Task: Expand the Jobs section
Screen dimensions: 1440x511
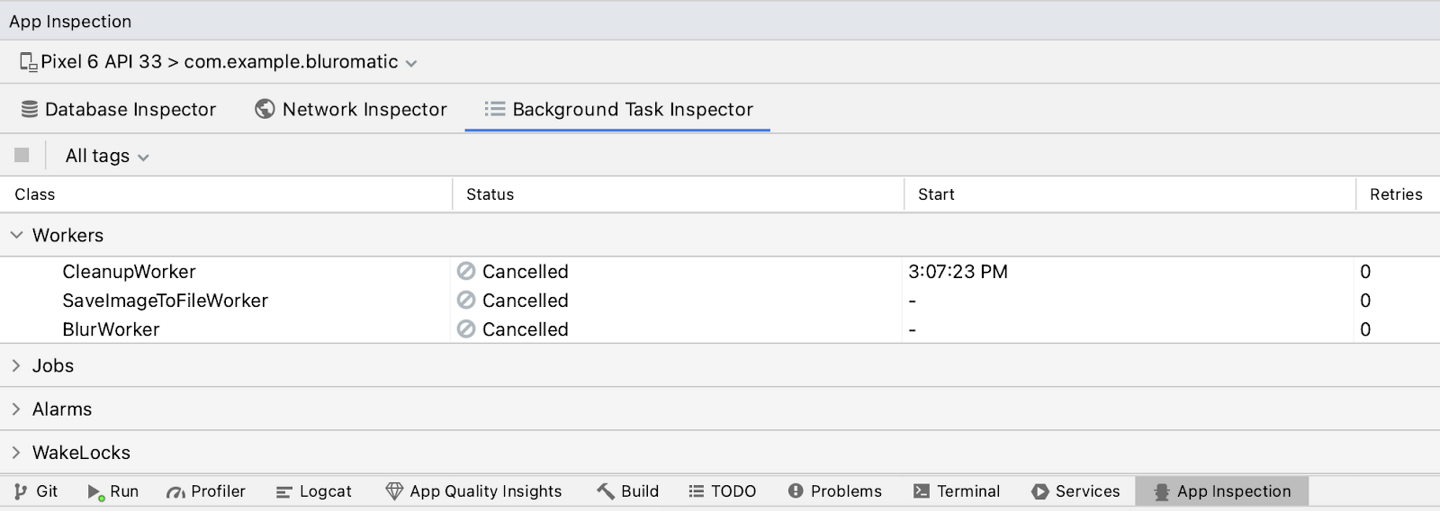Action: tap(17, 366)
